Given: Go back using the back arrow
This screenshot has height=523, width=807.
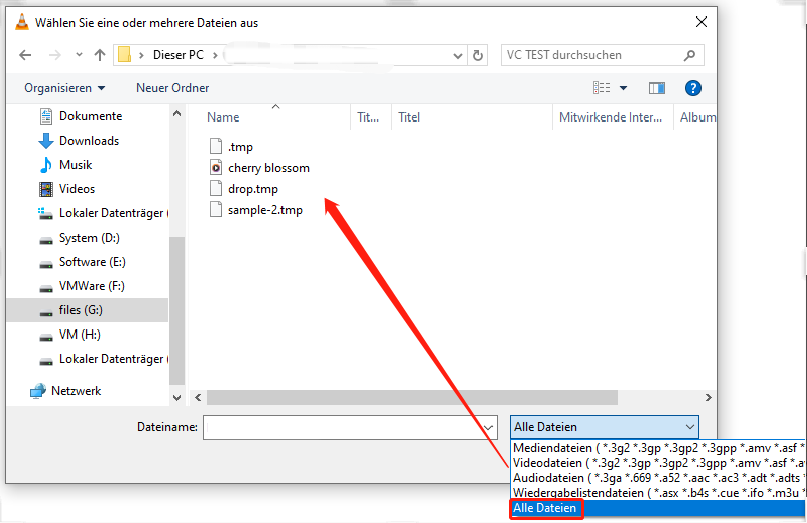Looking at the screenshot, I should point(25,55).
